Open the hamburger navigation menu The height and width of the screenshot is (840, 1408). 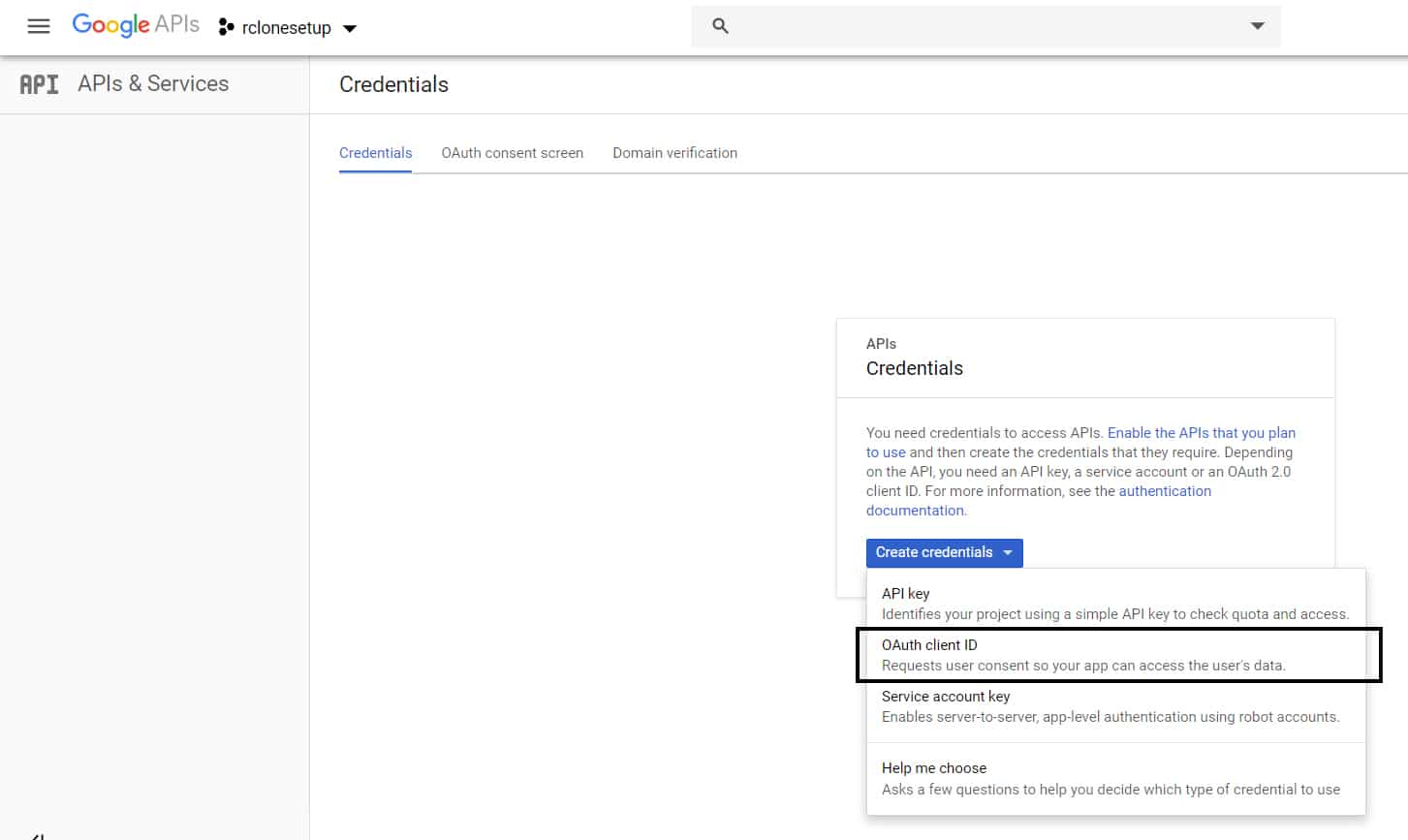(39, 27)
